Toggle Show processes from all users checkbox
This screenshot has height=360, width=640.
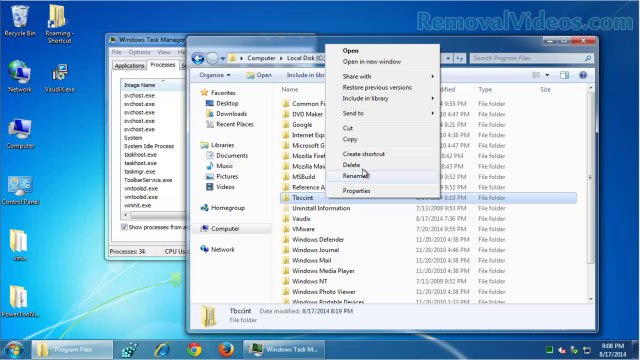pyautogui.click(x=124, y=227)
